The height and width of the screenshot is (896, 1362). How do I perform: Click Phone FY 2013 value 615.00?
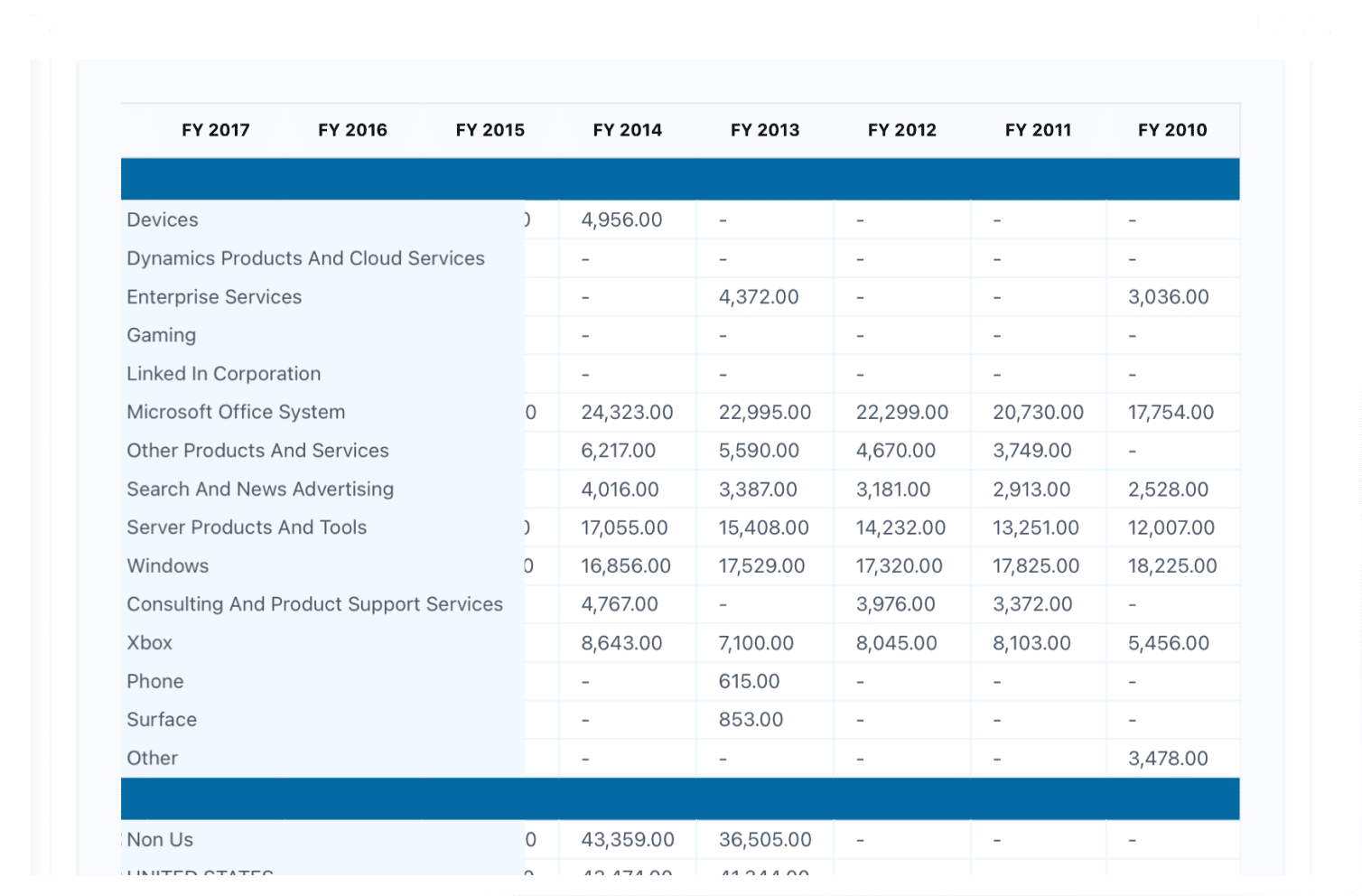[x=749, y=682]
